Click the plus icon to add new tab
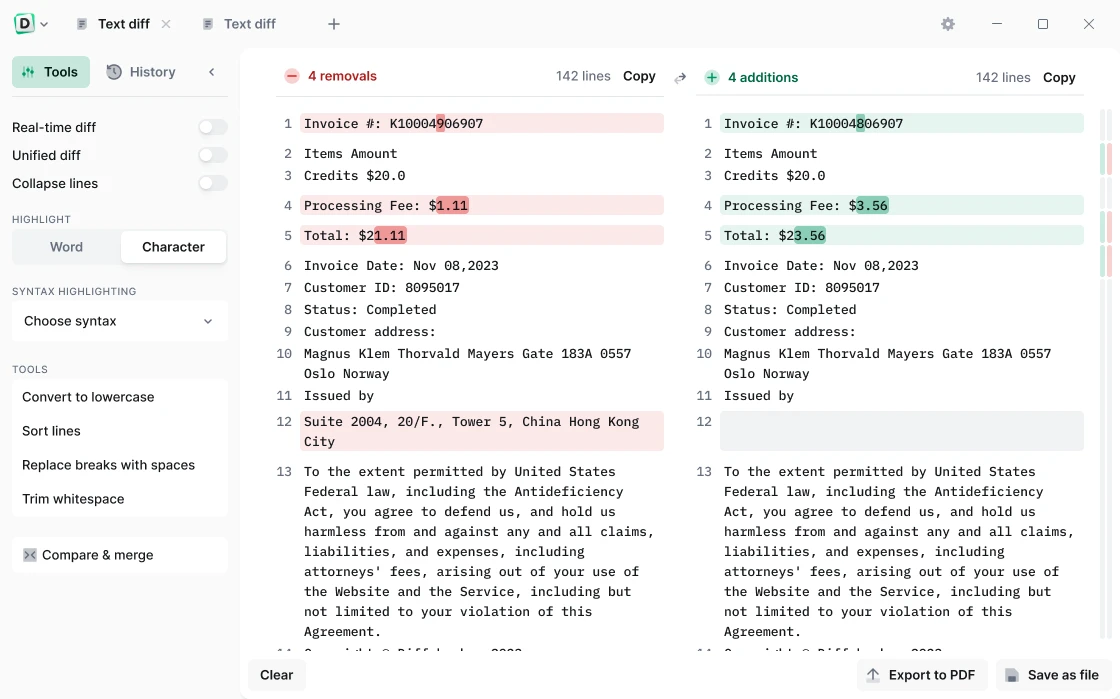 coord(334,24)
